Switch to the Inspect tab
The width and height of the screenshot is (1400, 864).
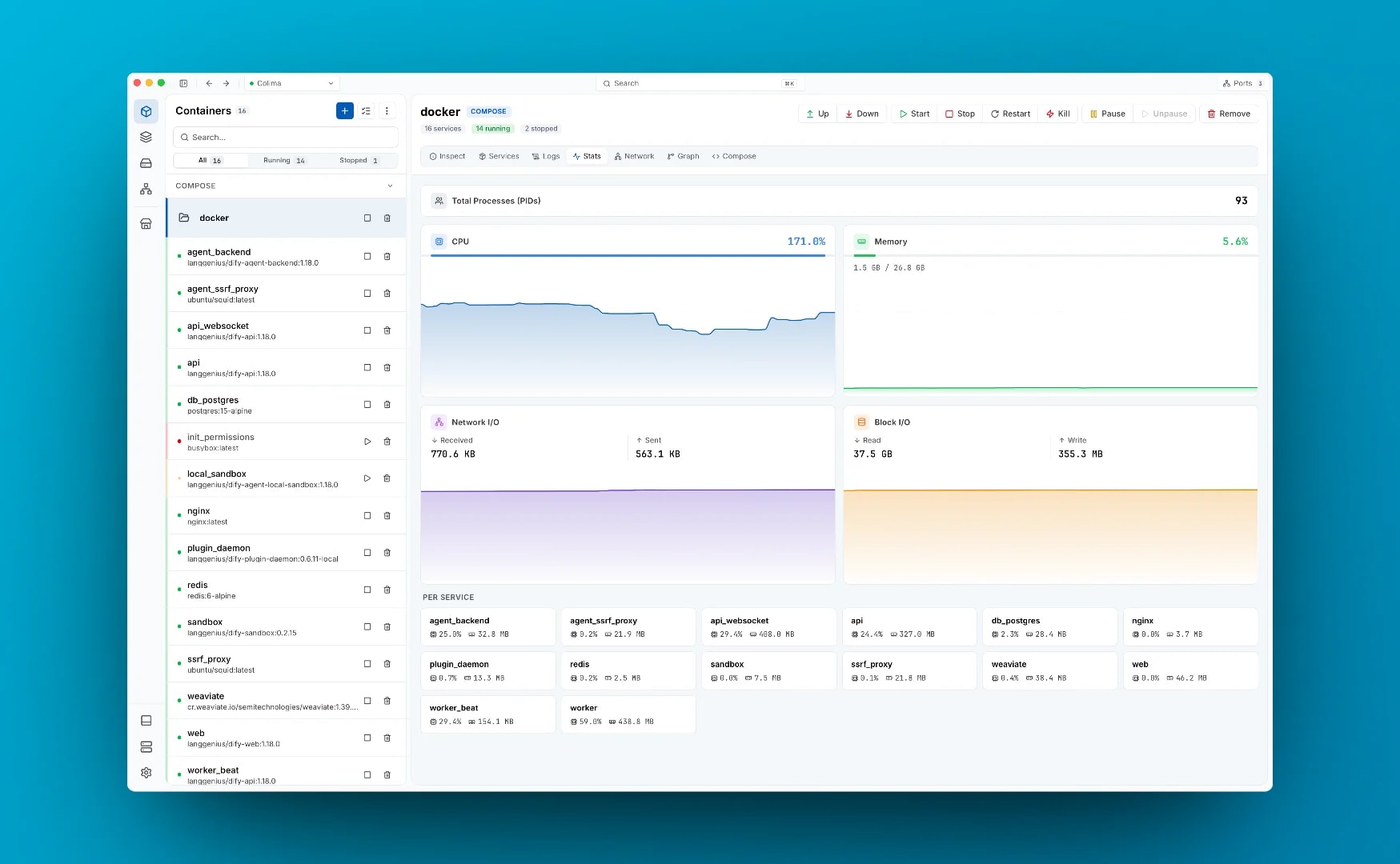point(447,157)
